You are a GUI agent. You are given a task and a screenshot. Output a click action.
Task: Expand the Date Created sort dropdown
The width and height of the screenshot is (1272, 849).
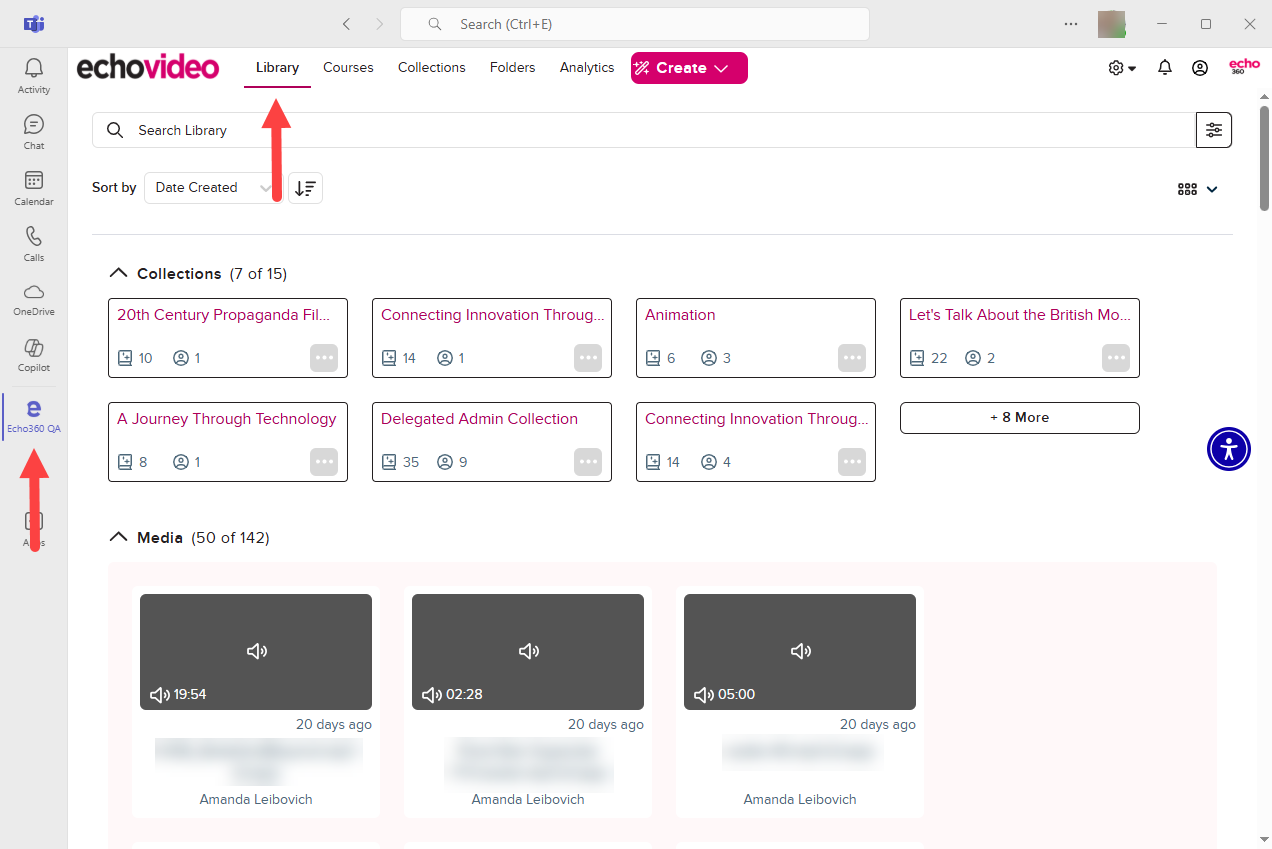click(213, 188)
